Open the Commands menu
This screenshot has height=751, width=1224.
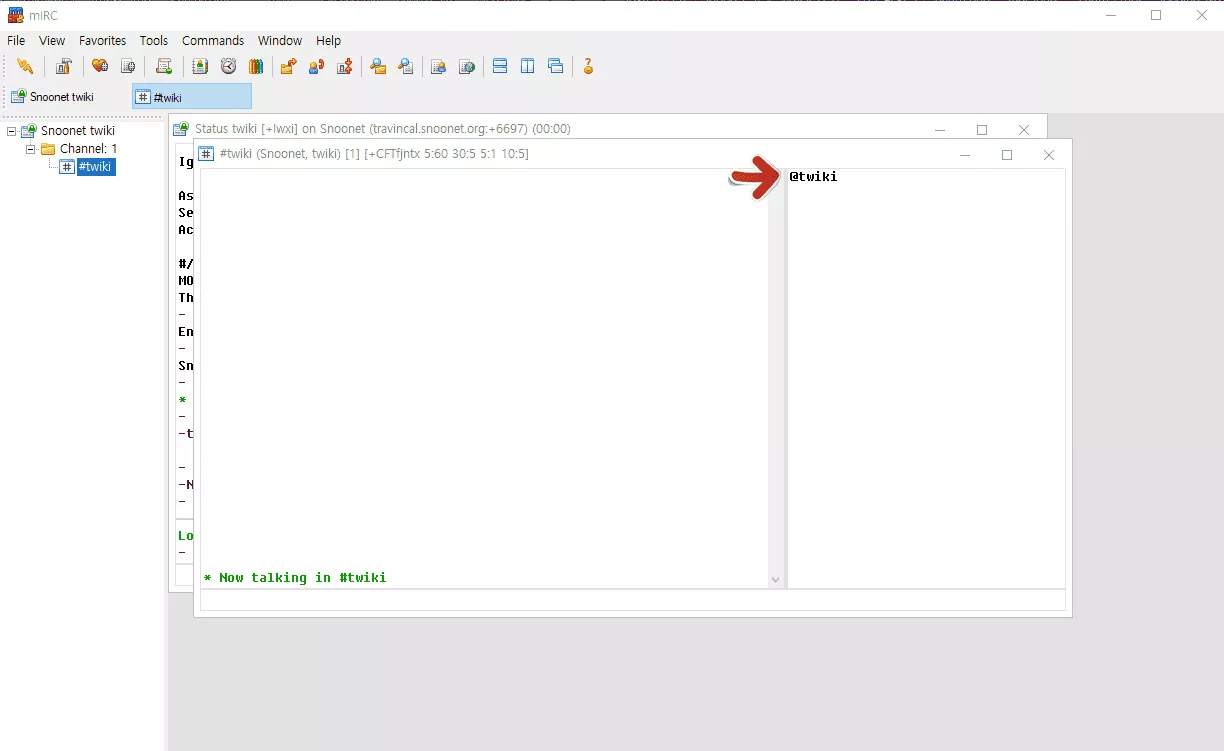tap(213, 41)
